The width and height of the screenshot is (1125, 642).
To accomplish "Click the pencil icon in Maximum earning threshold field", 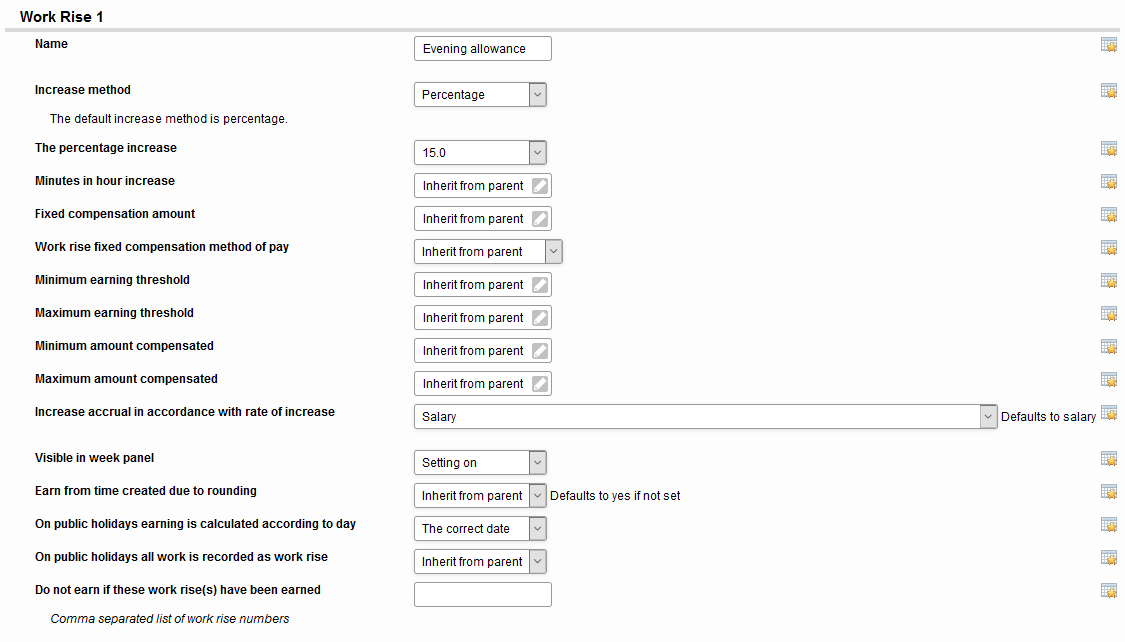I will pos(540,318).
